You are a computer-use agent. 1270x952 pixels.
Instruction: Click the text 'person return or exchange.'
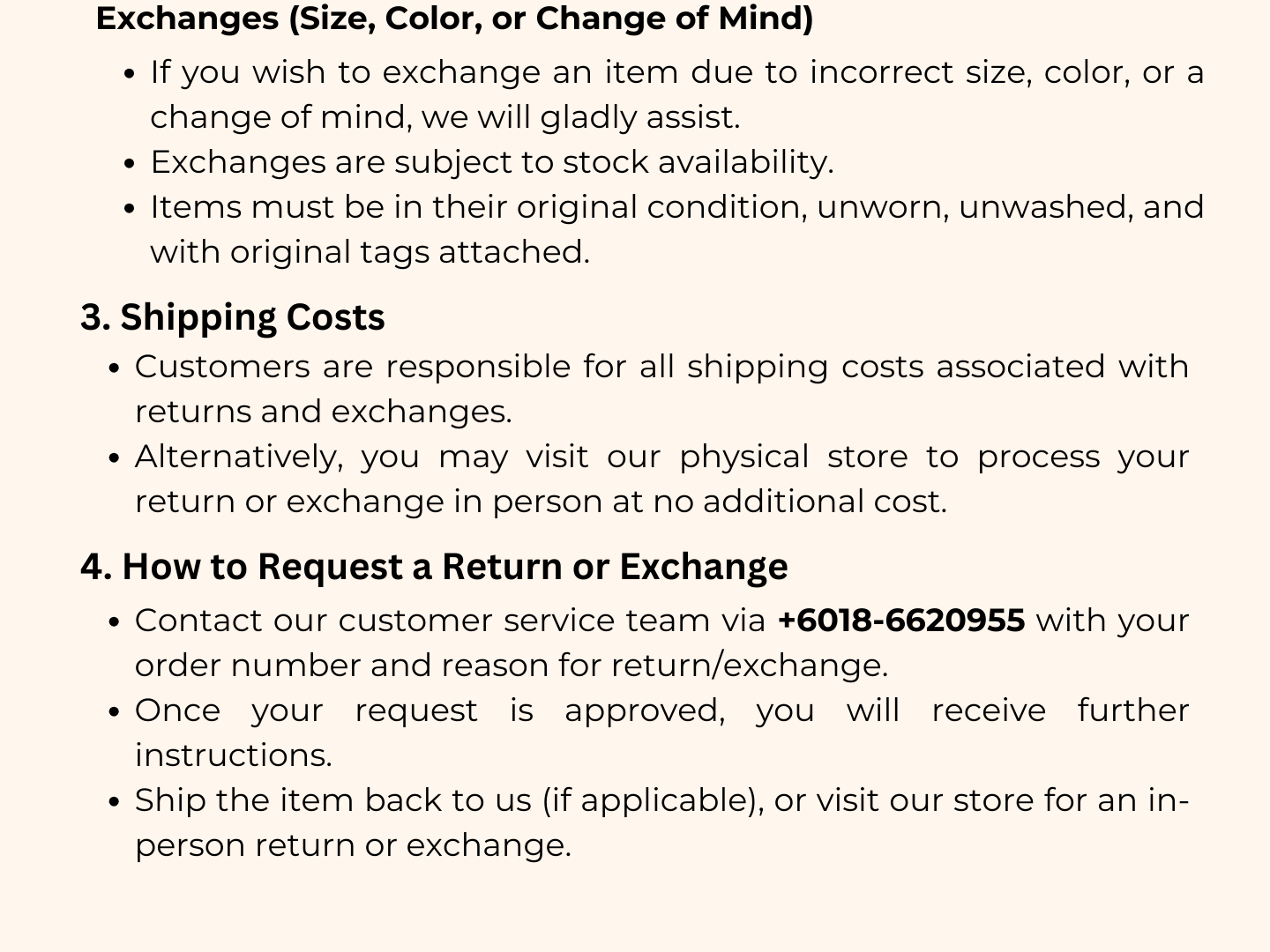coord(354,845)
